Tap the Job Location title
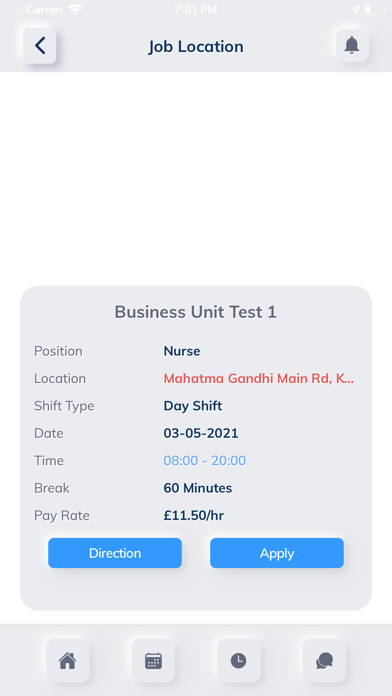Screen dimensions: 392x696 coord(196,47)
